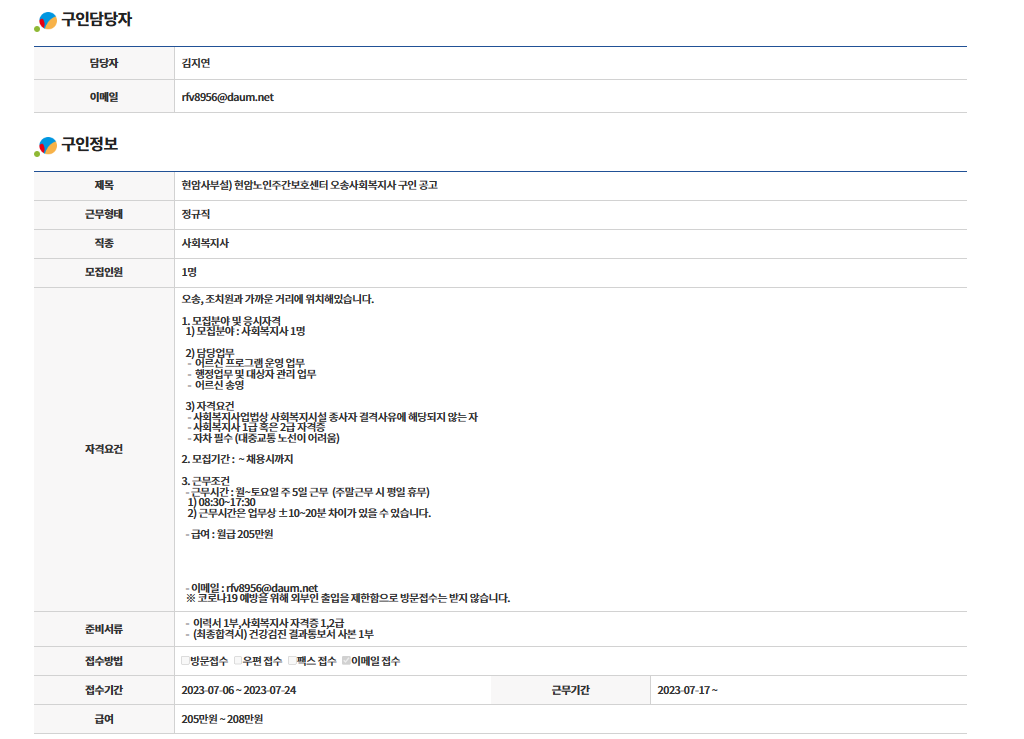Click the 준비서류 row label
The height and width of the screenshot is (739, 1024).
point(104,629)
